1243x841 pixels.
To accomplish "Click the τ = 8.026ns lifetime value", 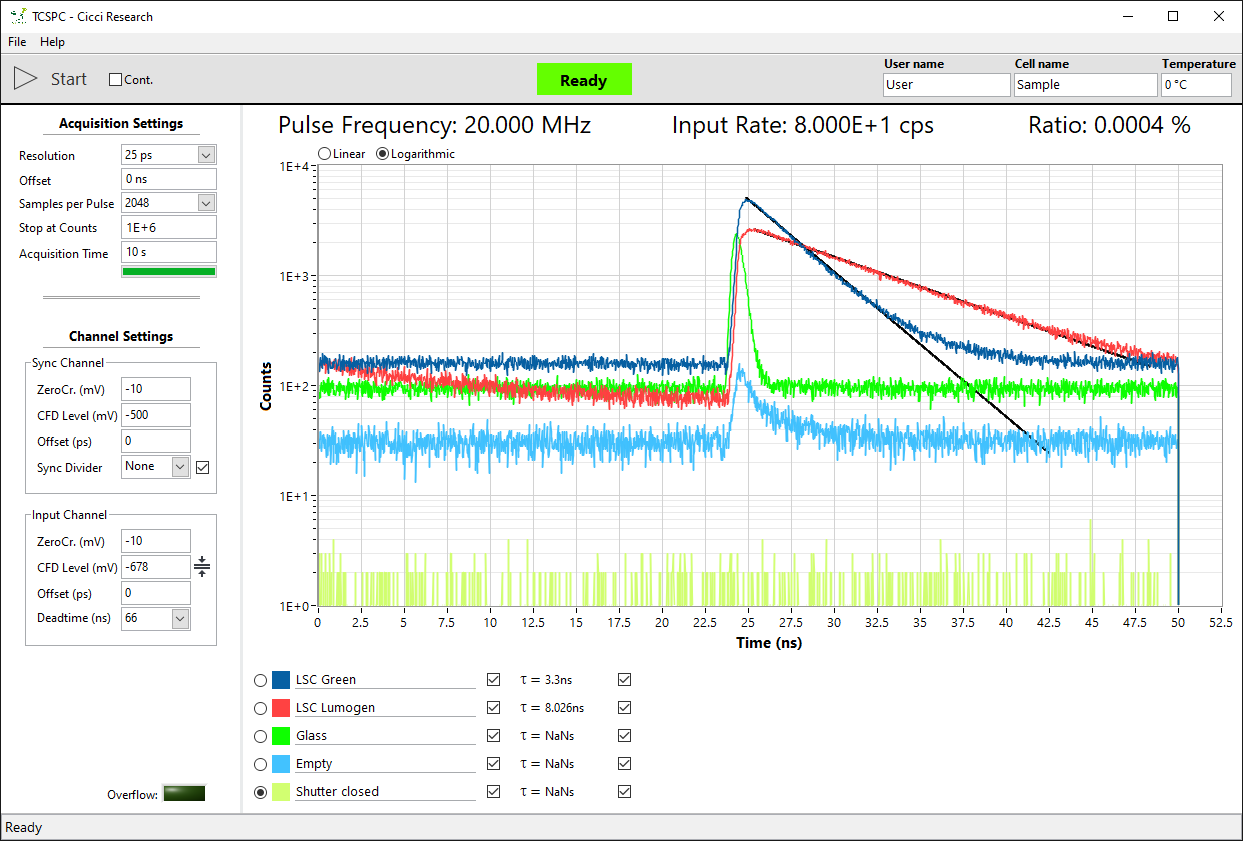I will point(552,708).
